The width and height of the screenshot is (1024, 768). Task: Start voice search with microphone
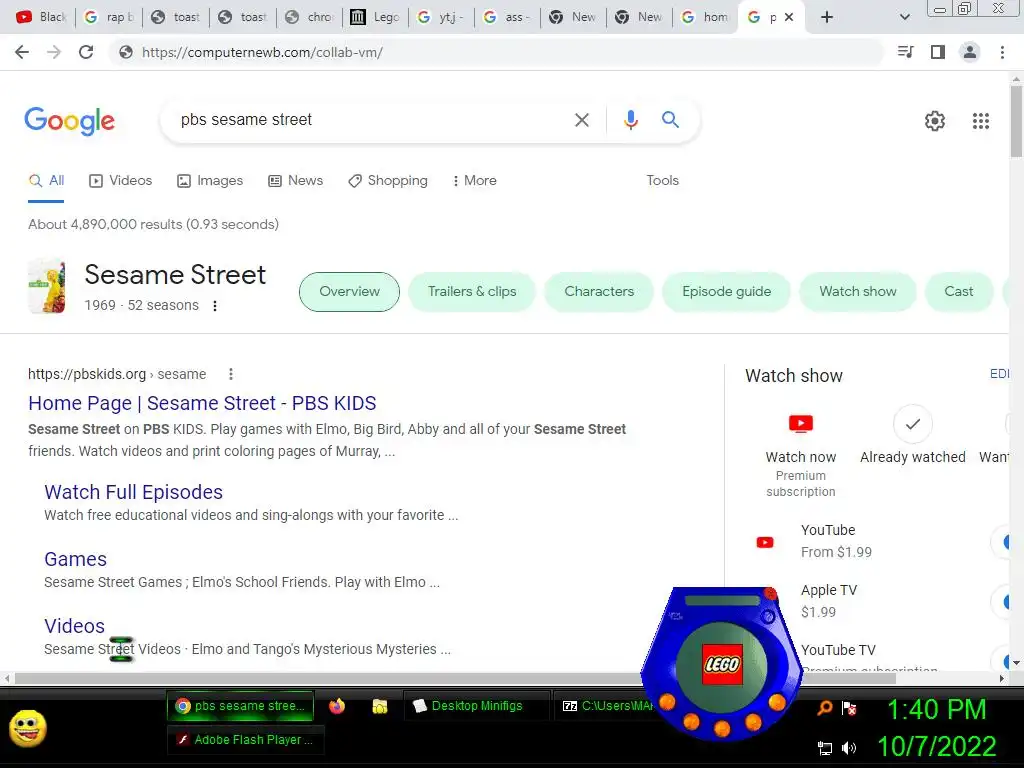click(x=630, y=120)
